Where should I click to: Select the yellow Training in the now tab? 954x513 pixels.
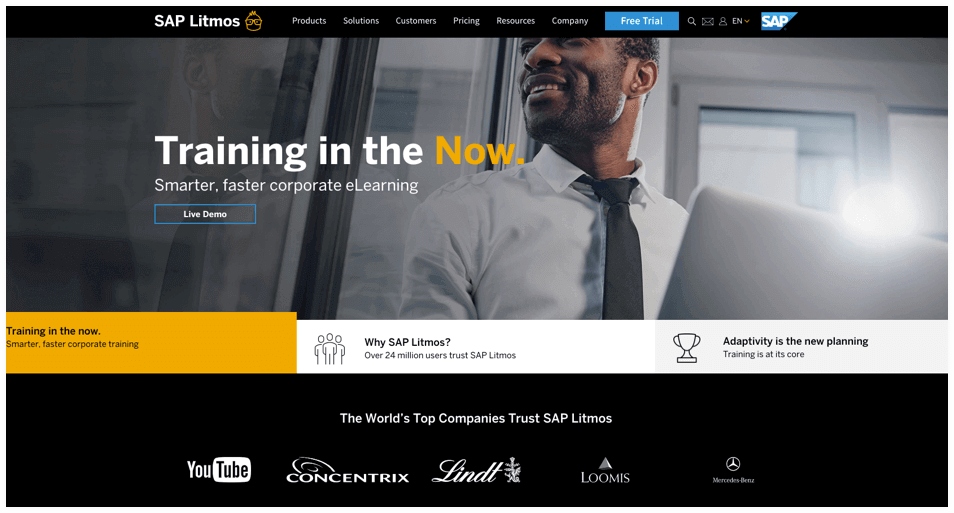pos(151,343)
